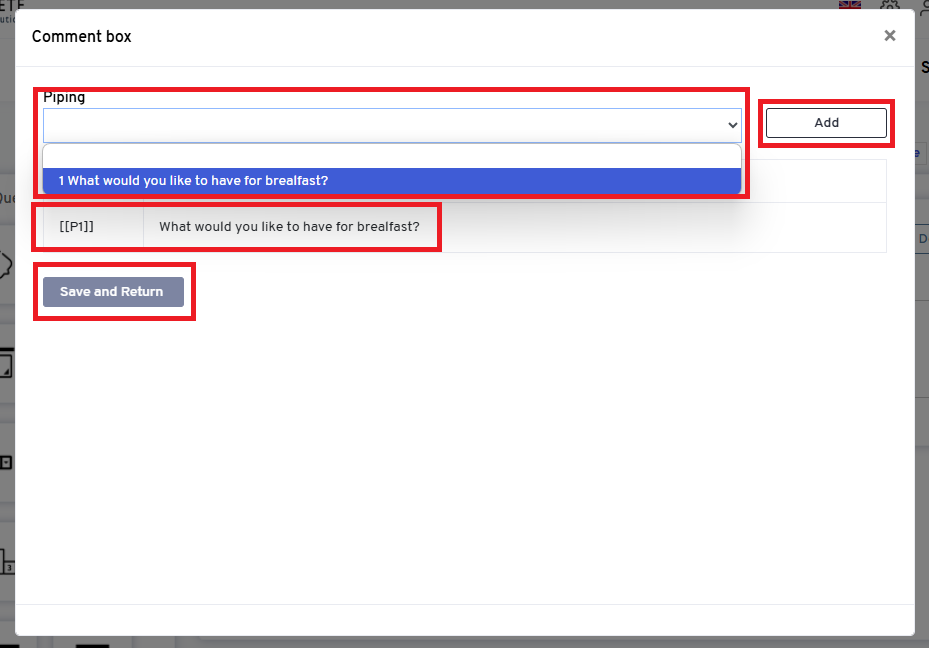Screen dimensions: 929x648
Task: Click the UK flag language icon
Action: point(849,5)
